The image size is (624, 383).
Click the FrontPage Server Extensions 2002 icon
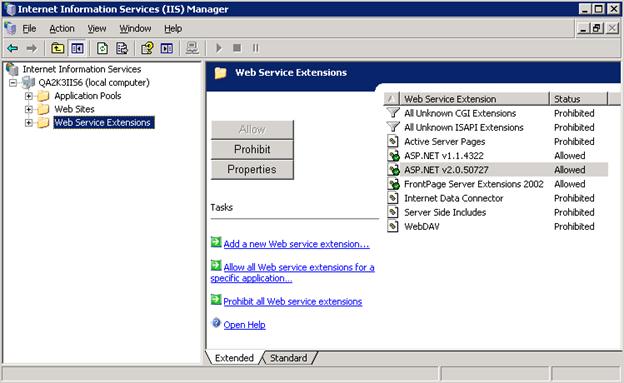coord(393,184)
